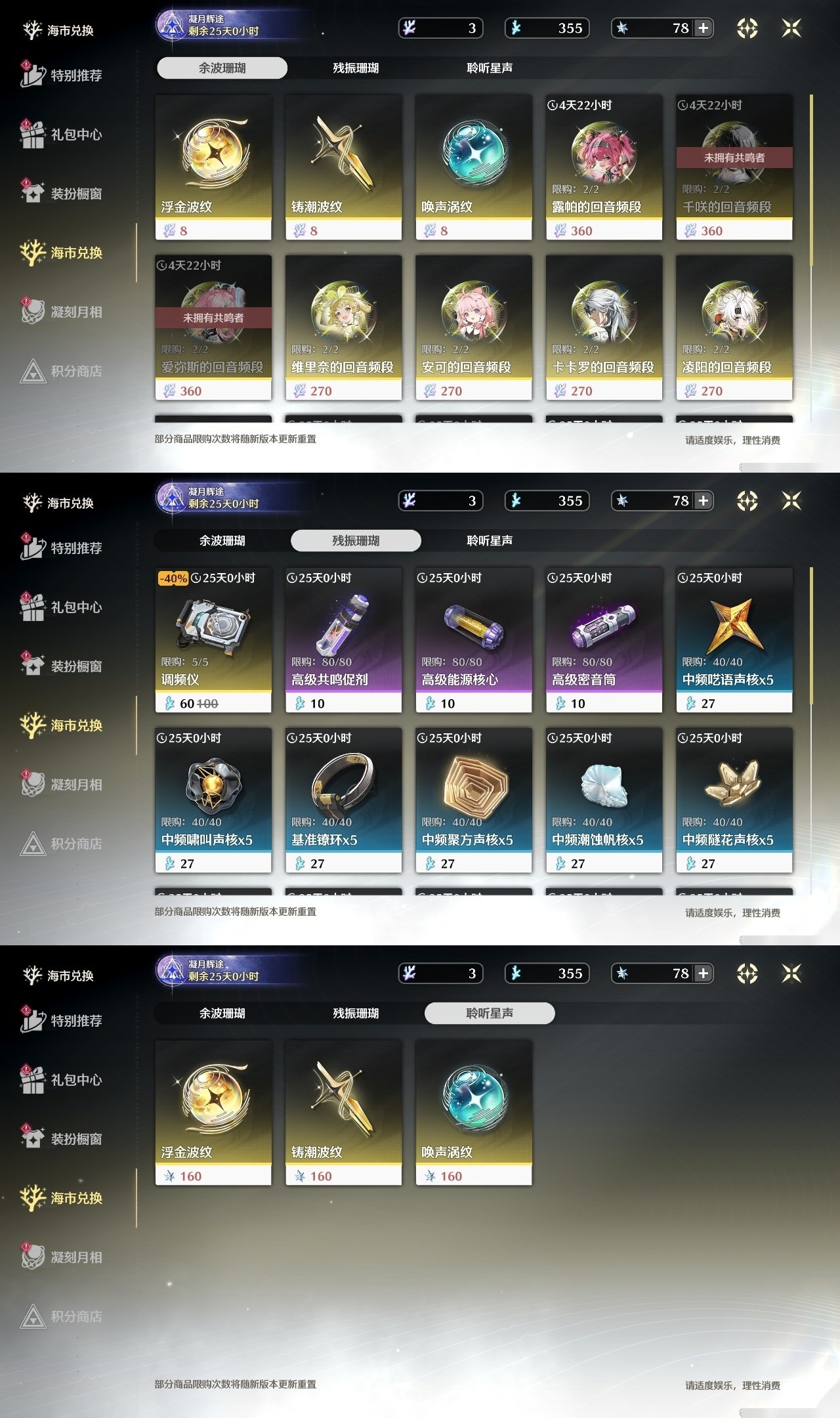Click the highlighted 聆听星声 tab

[x=490, y=1013]
